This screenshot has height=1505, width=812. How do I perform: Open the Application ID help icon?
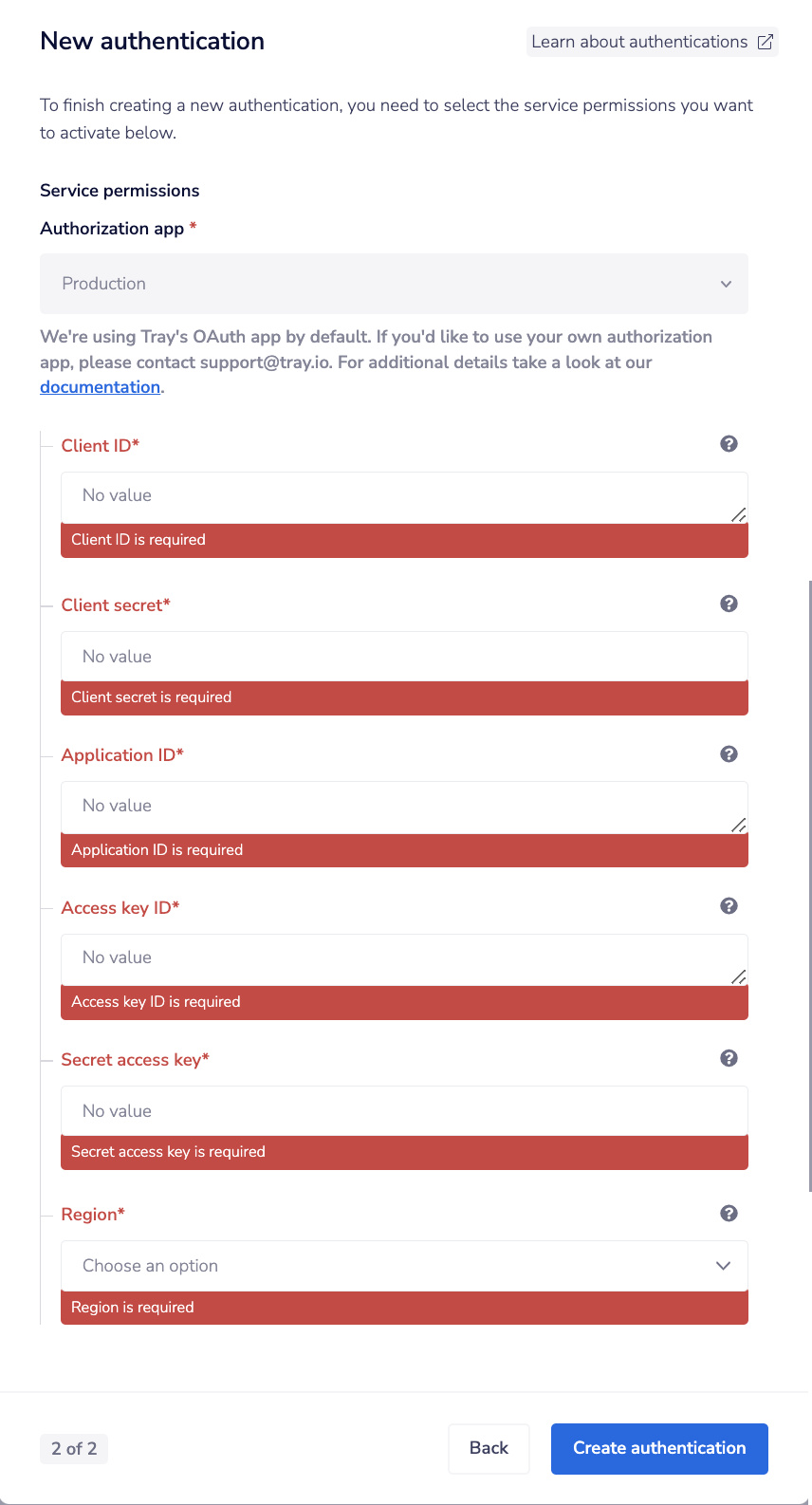tap(729, 754)
